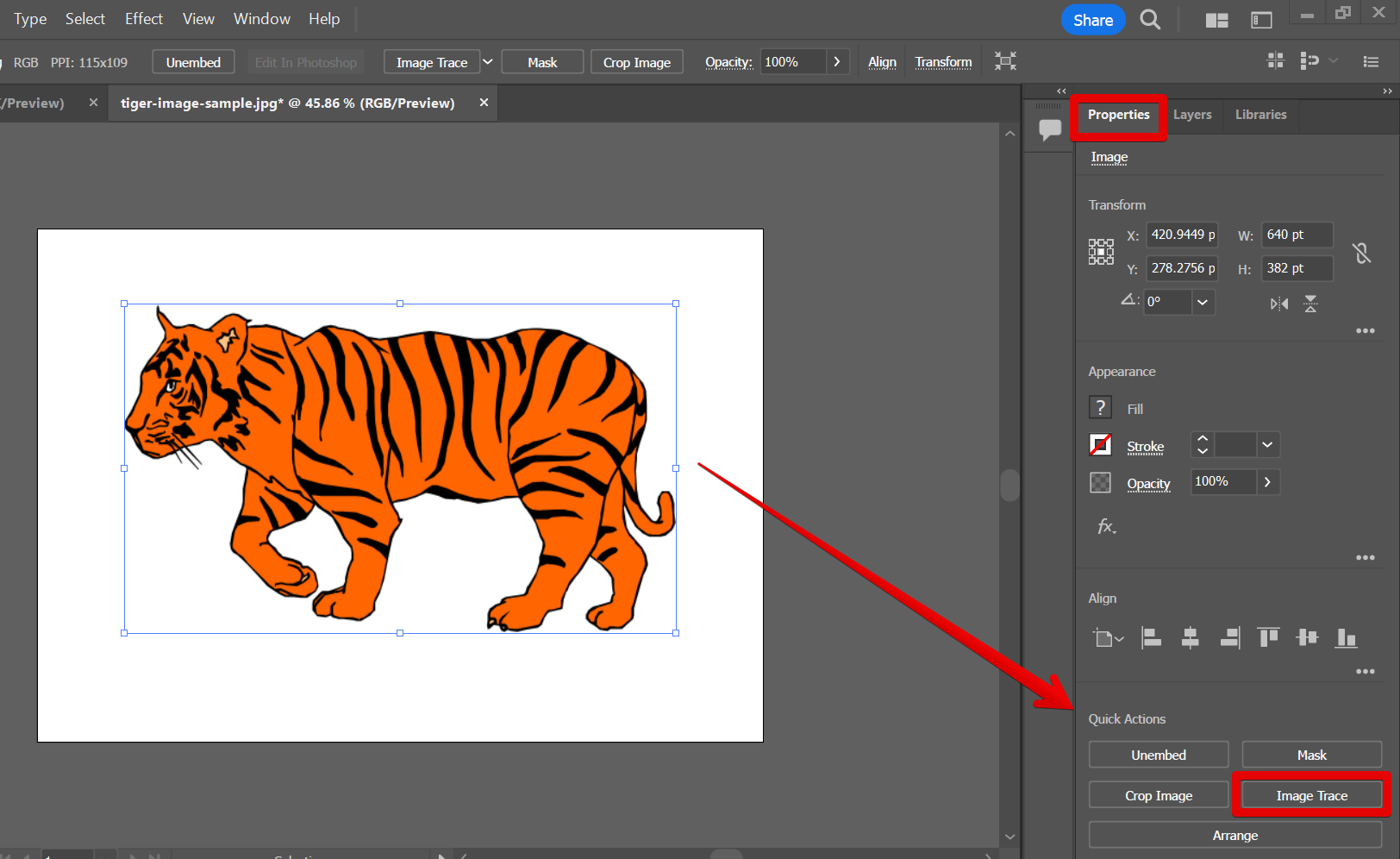The width and height of the screenshot is (1400, 859).
Task: Click the Stroke color swatch
Action: click(x=1100, y=445)
